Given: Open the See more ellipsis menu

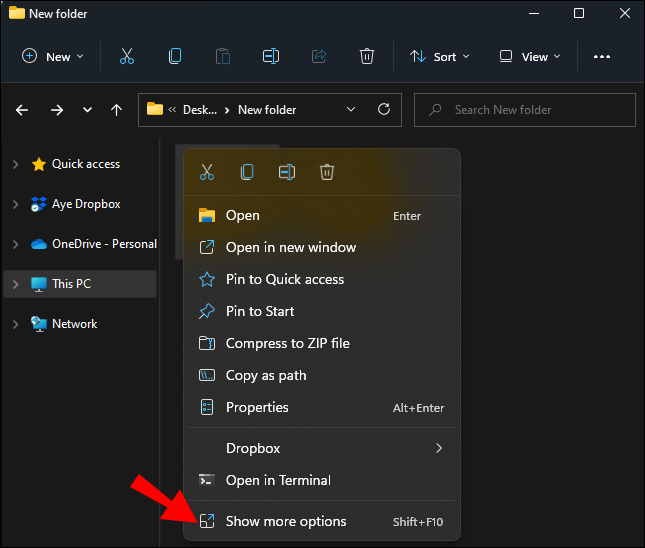Looking at the screenshot, I should tap(601, 57).
